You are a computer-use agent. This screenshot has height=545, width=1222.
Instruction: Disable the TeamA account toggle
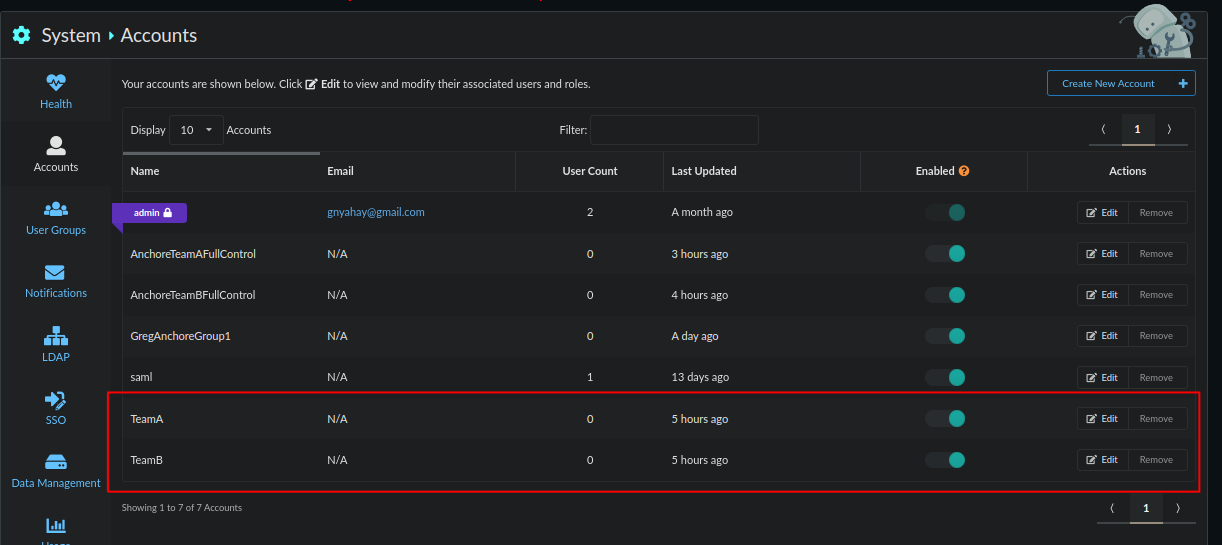[945, 419]
